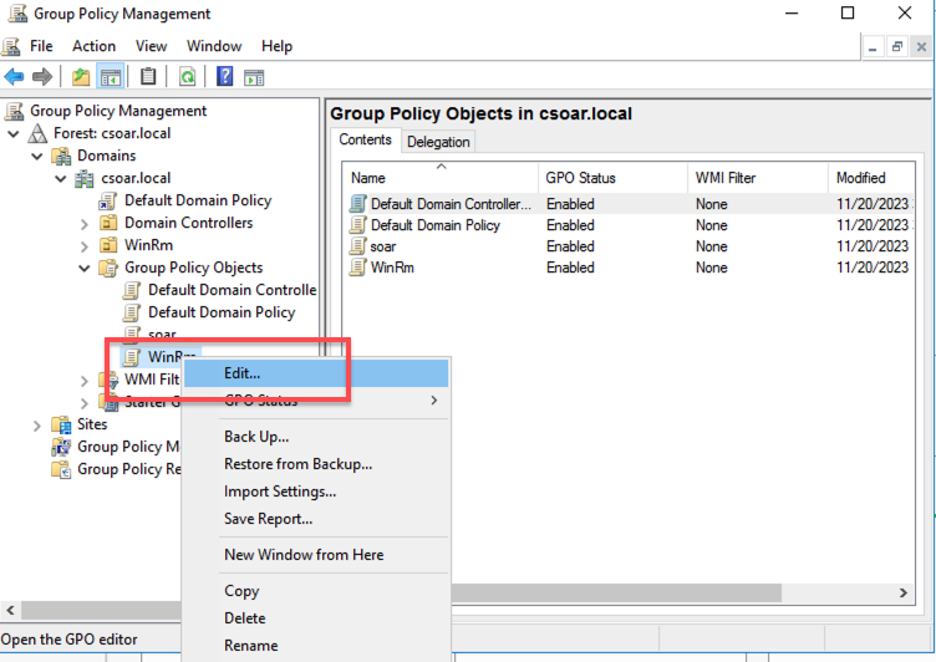Switch to the Delegation tab
936x662 pixels.
[x=438, y=141]
